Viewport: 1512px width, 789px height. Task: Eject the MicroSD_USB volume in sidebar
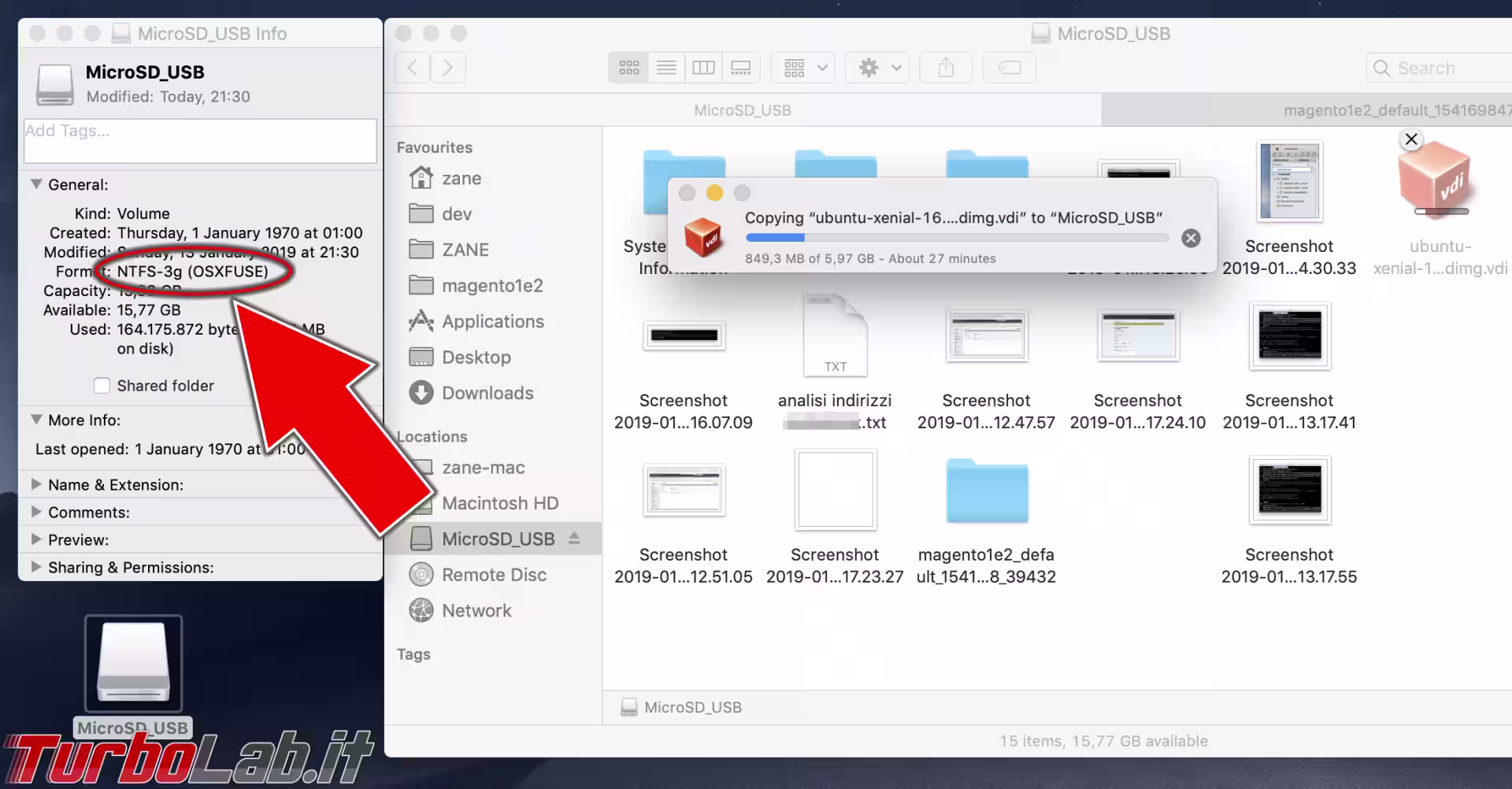(x=575, y=538)
